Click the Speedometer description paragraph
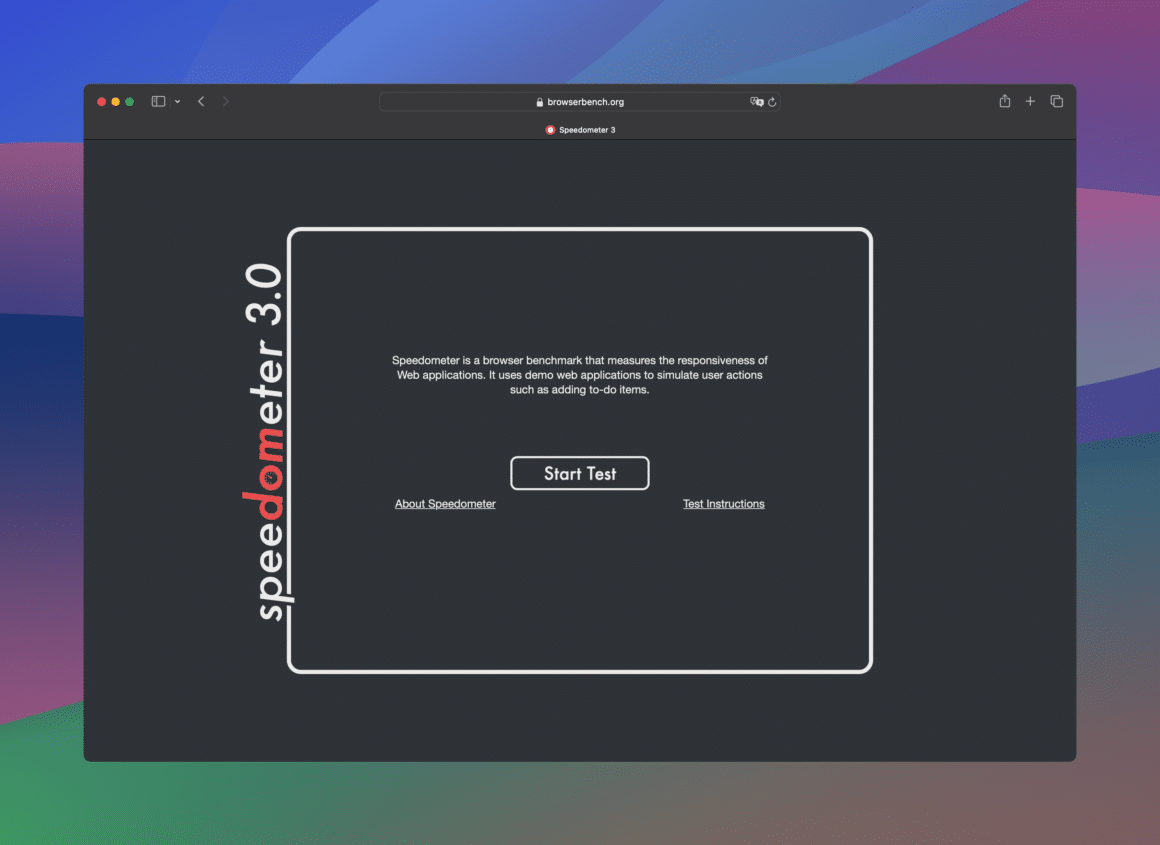The height and width of the screenshot is (845, 1160). (x=579, y=375)
